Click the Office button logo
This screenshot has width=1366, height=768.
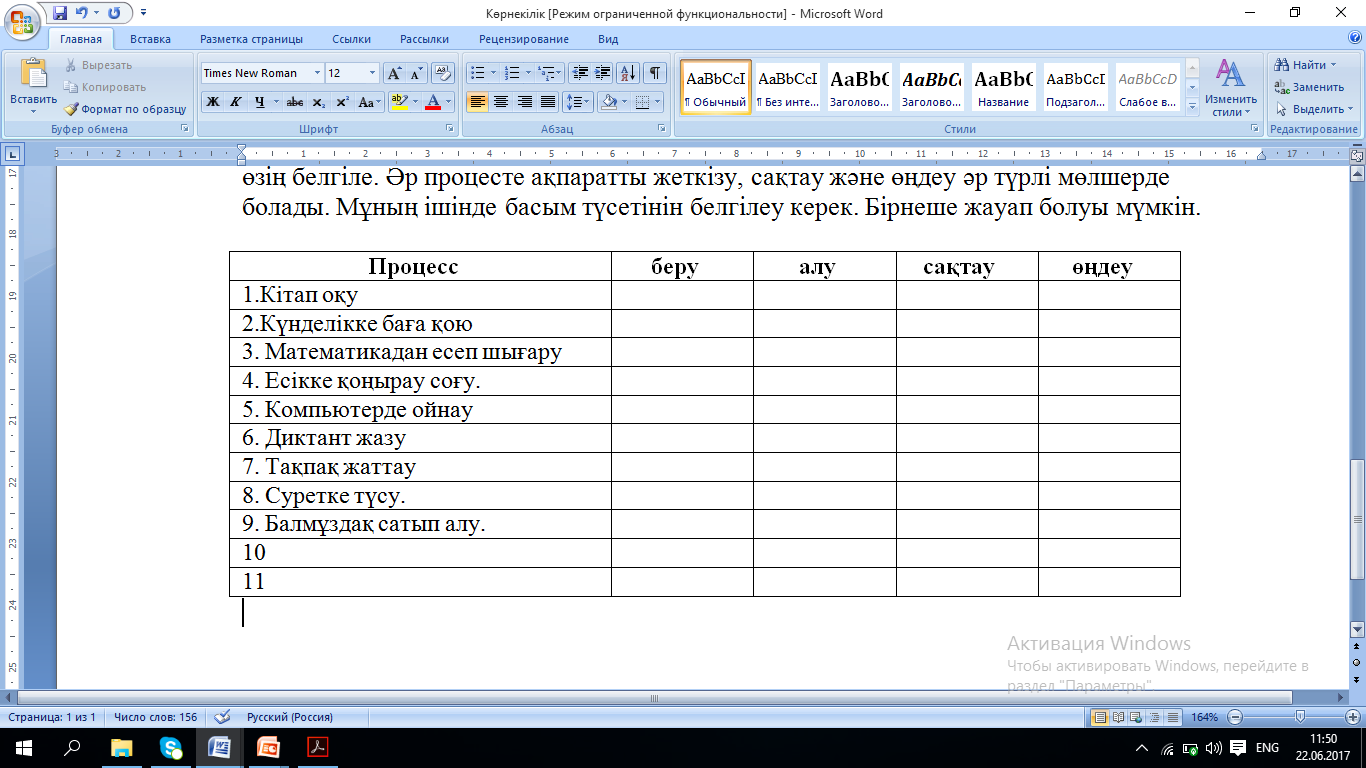click(x=22, y=20)
